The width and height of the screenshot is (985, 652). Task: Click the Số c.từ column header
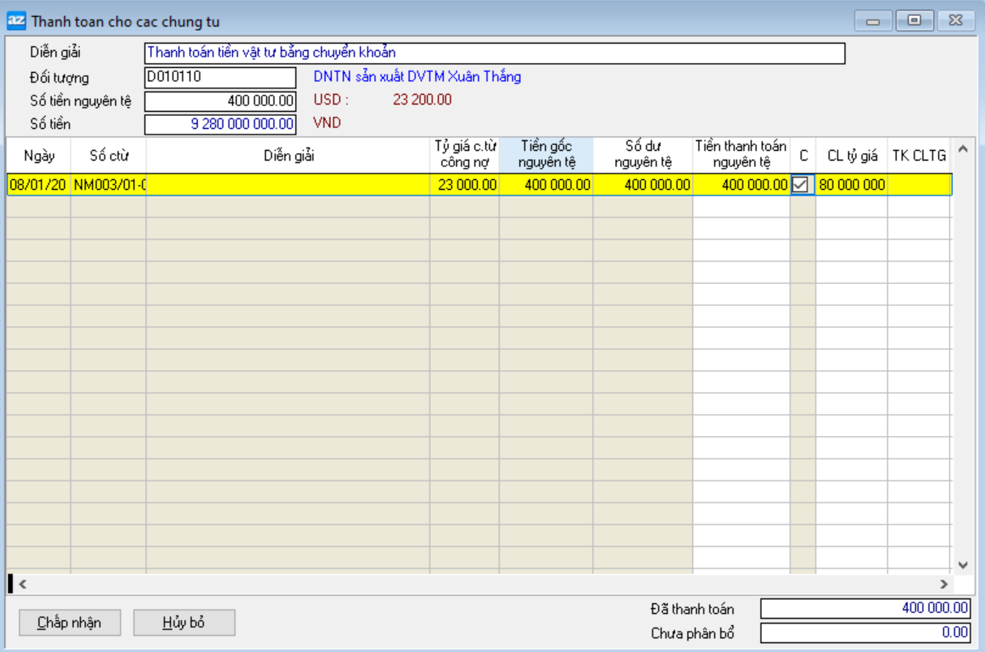[108, 156]
